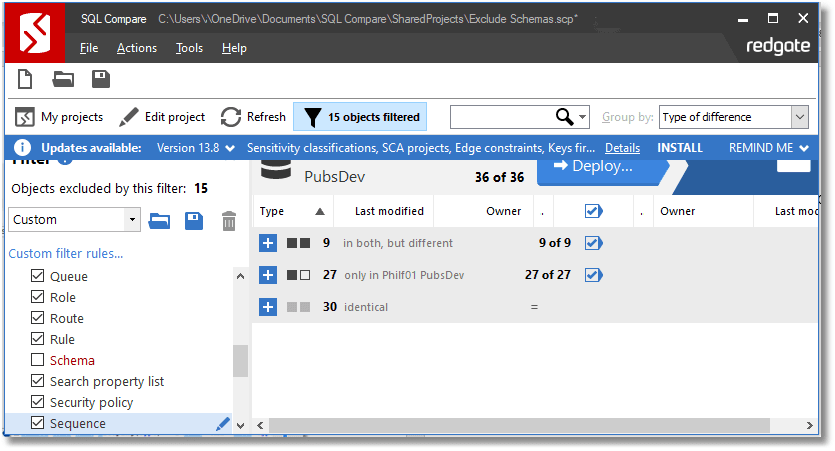Toggle checkbox for 9 of 9 group
The image size is (835, 451).
click(593, 243)
